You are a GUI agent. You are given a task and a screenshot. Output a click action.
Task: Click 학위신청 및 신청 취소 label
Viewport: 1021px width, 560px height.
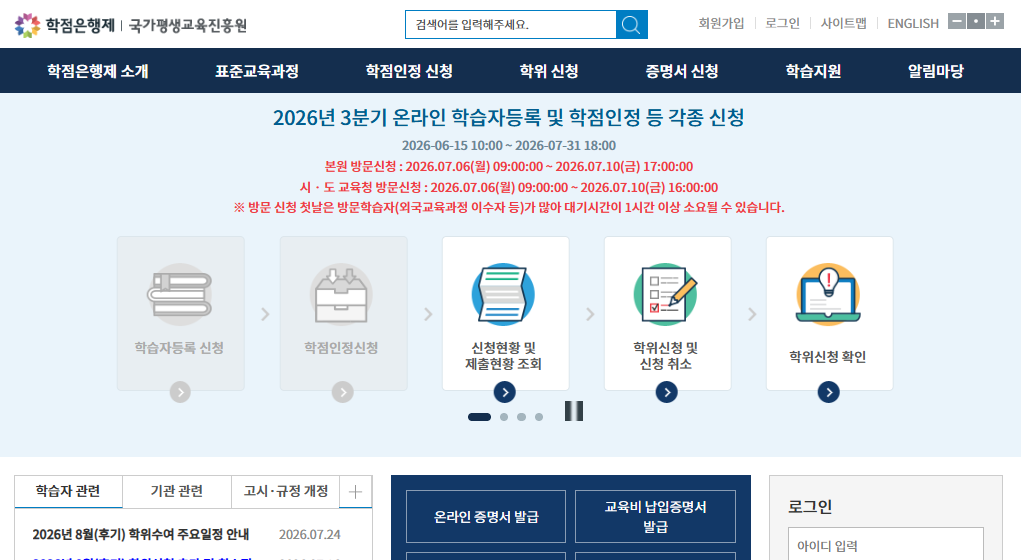(x=665, y=356)
